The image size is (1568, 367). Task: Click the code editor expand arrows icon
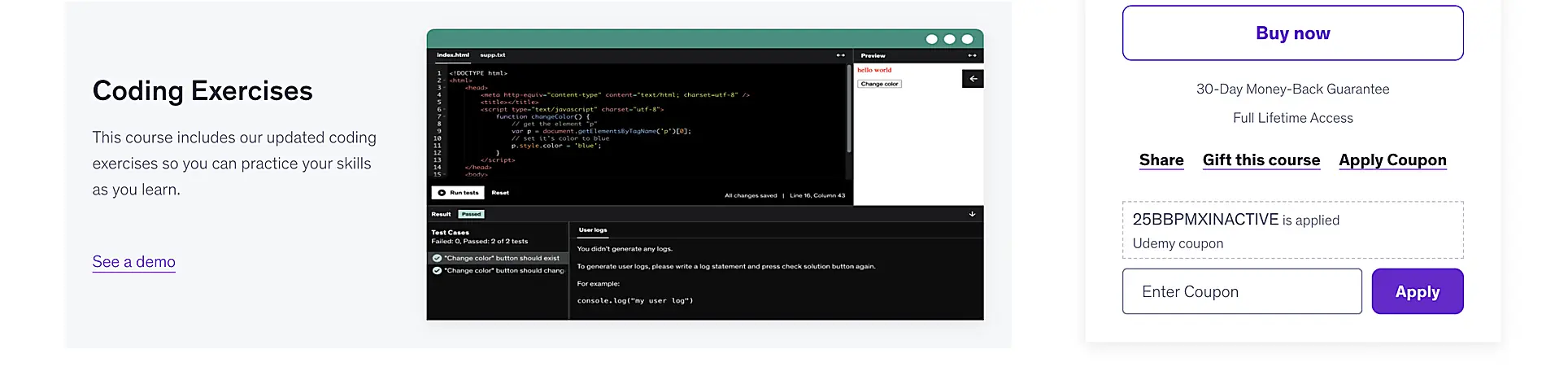840,55
